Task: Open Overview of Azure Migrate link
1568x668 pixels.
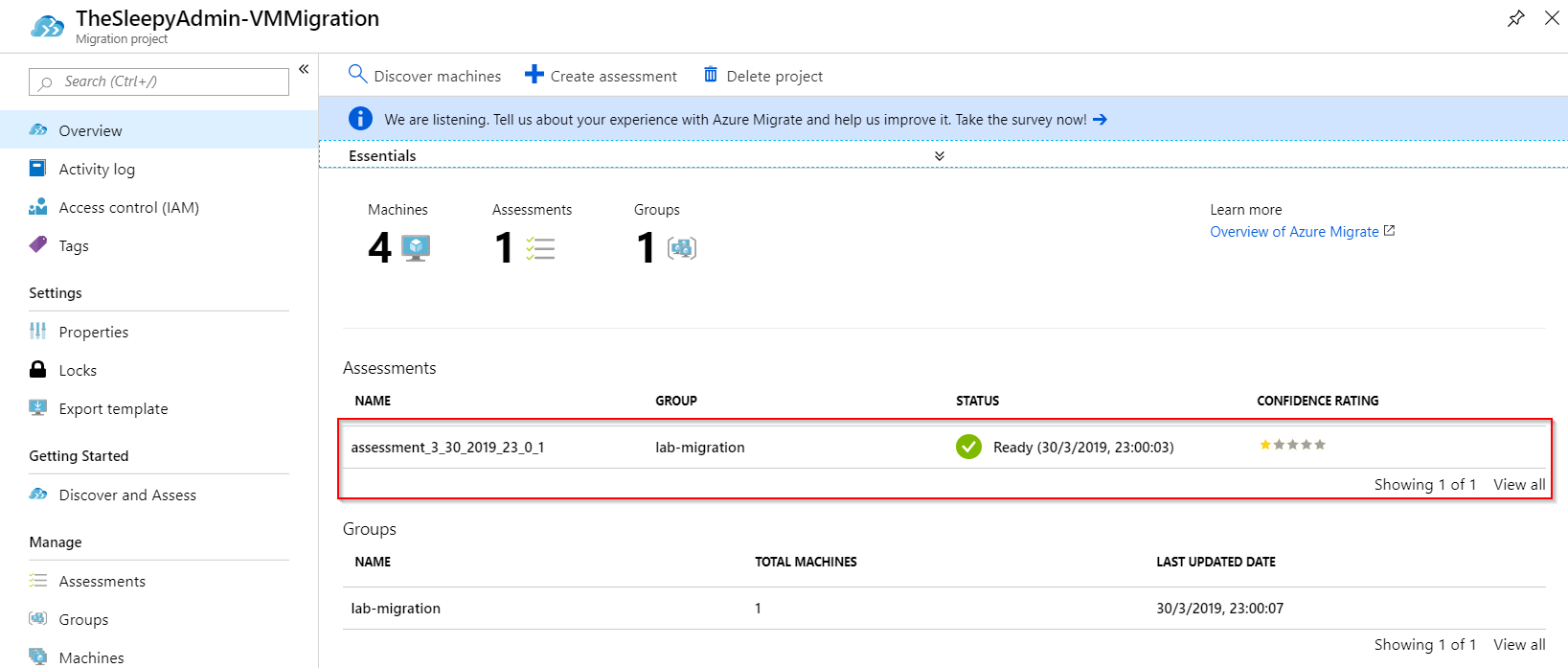Action: (x=1294, y=232)
